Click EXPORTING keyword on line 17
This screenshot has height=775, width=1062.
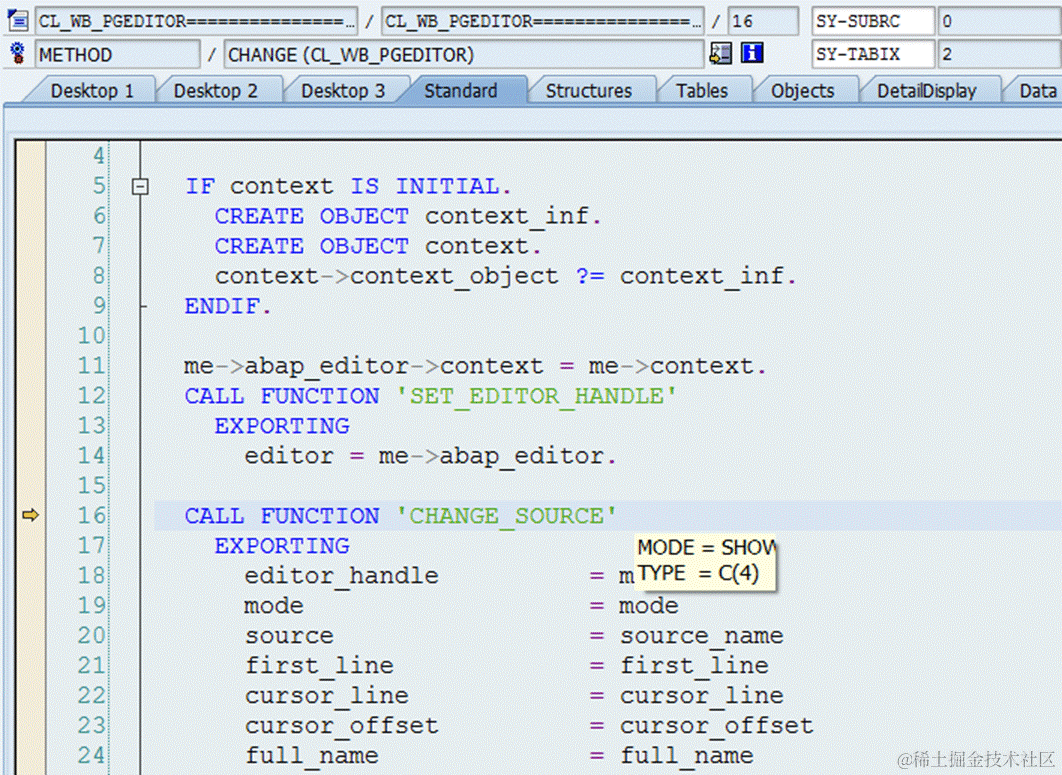point(282,546)
